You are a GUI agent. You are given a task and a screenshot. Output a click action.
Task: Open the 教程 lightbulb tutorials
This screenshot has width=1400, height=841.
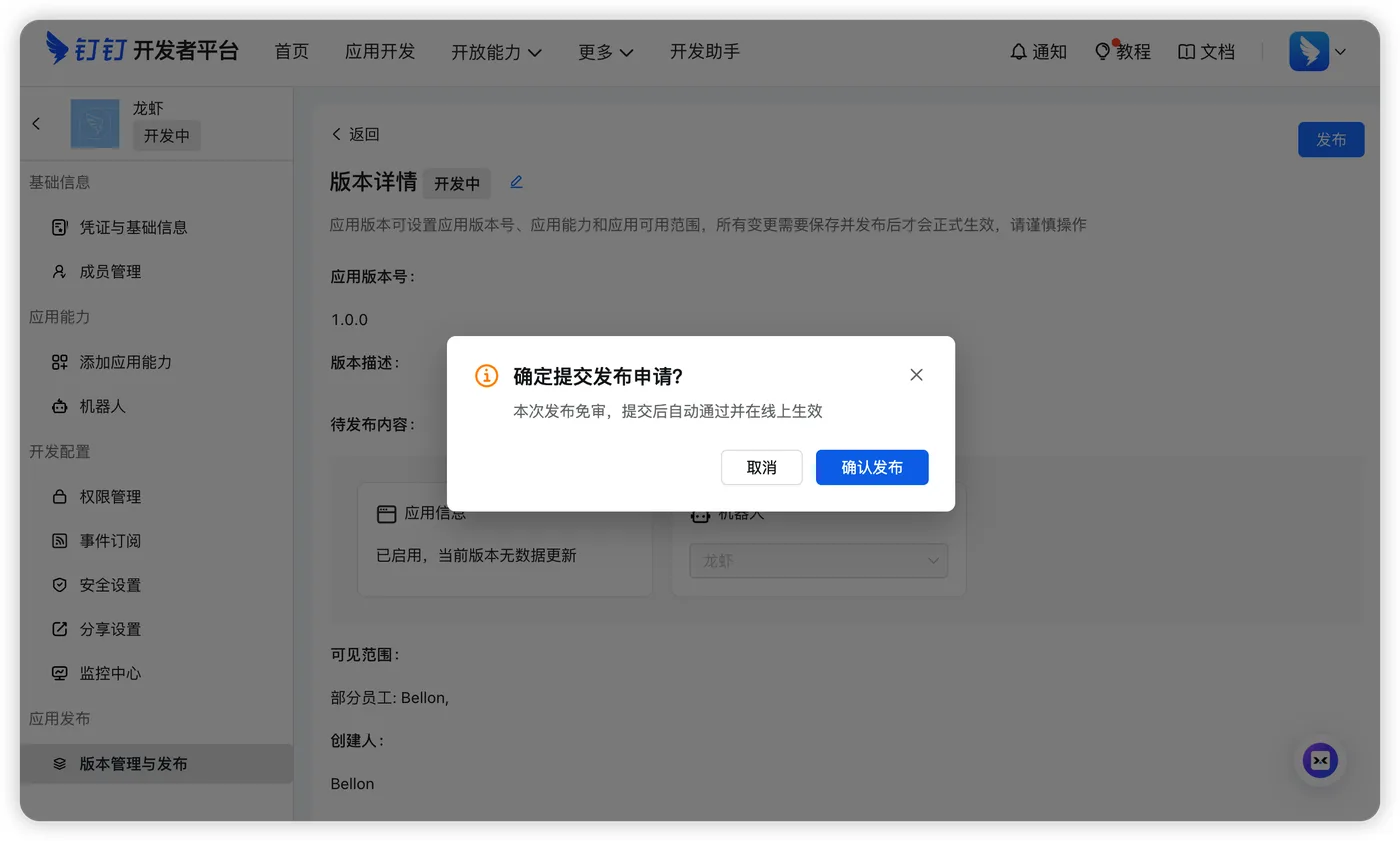click(x=1123, y=51)
